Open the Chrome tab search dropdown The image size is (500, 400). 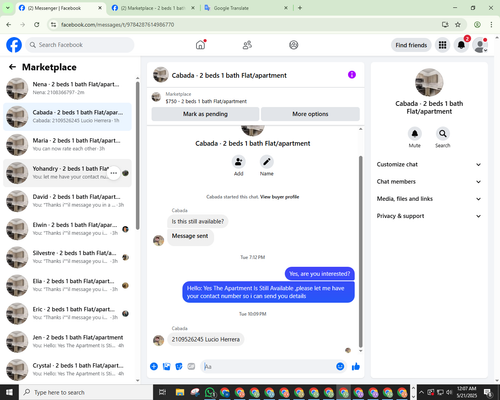pos(7,8)
